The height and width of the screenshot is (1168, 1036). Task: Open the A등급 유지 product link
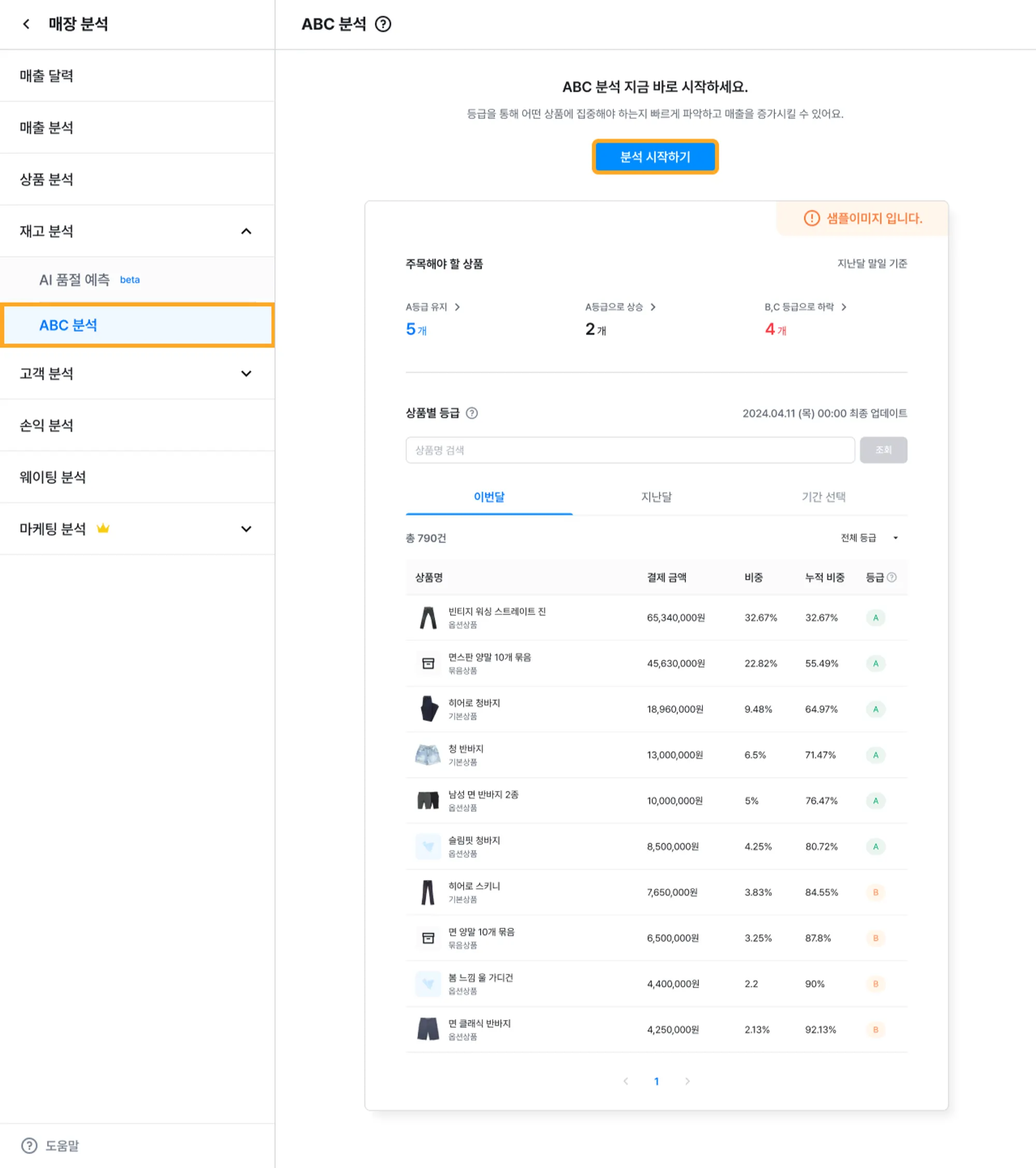pyautogui.click(x=433, y=307)
